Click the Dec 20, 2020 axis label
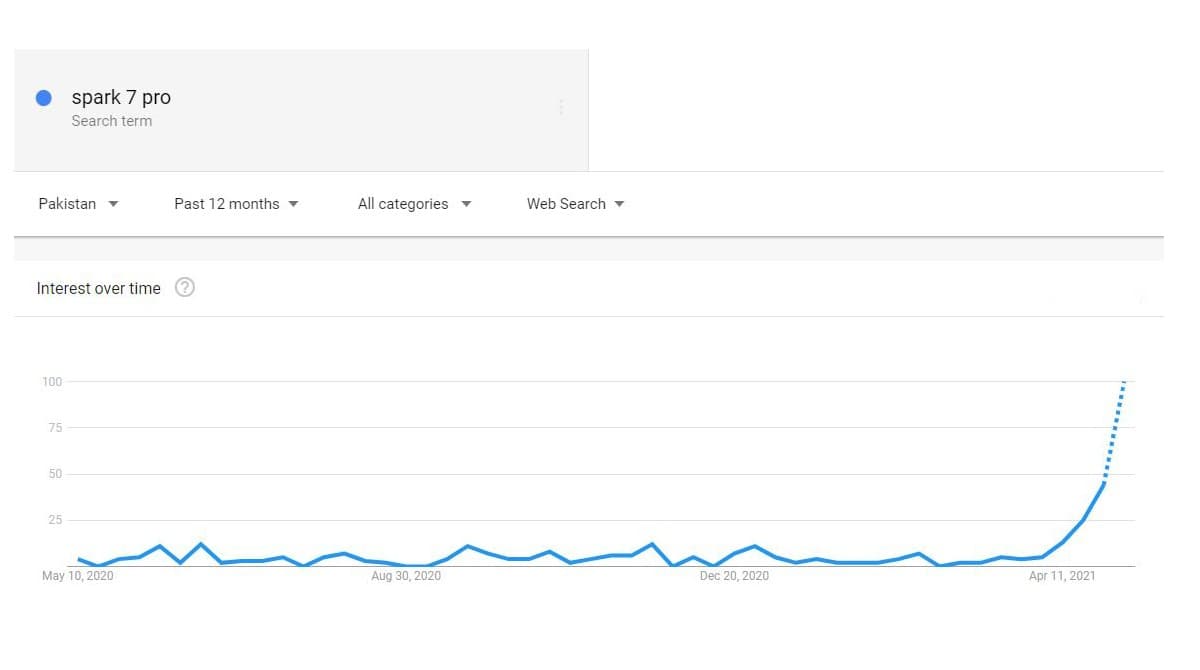The height and width of the screenshot is (670, 1200). point(734,576)
